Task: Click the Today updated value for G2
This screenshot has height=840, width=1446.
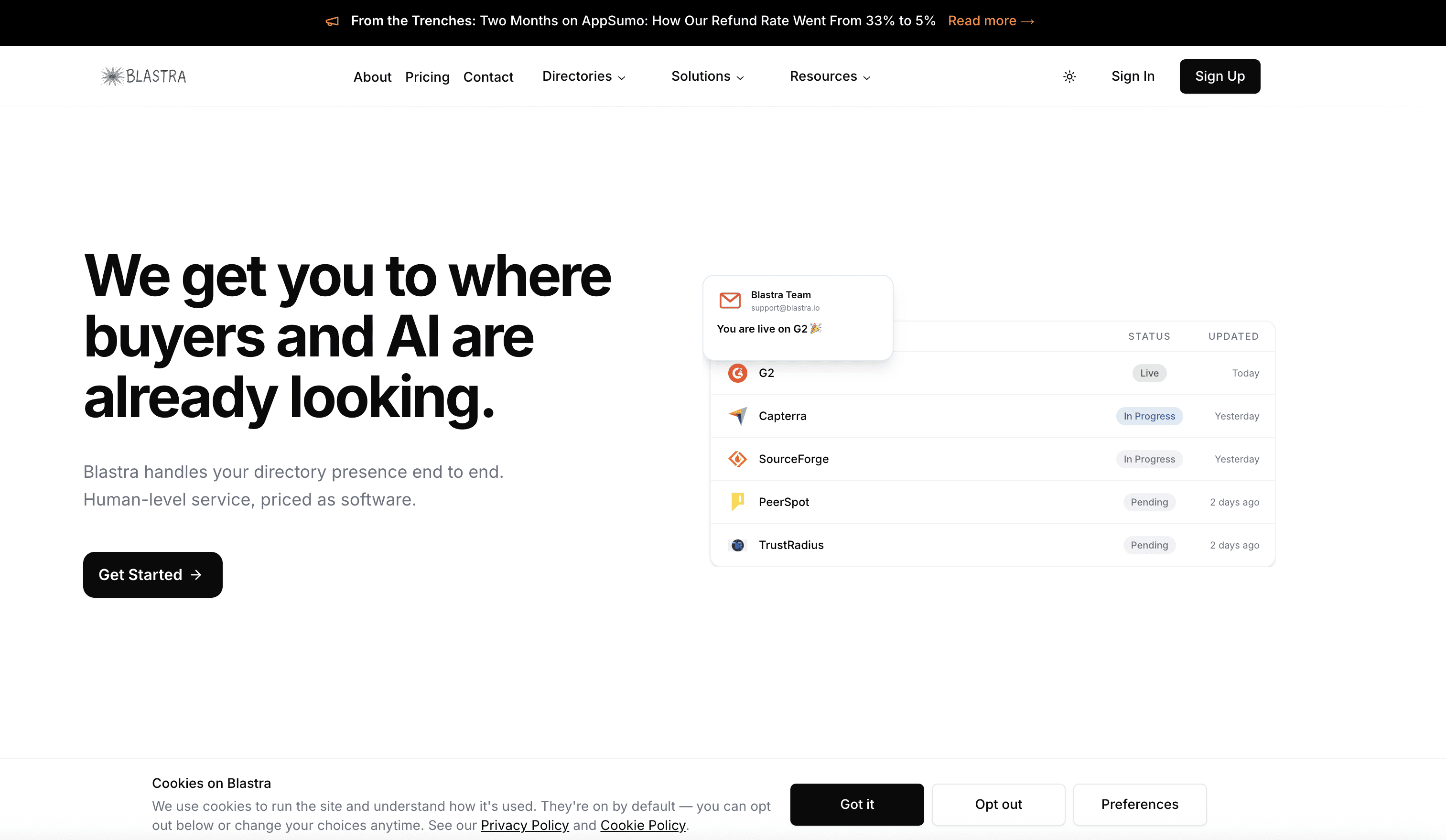Action: pos(1246,373)
